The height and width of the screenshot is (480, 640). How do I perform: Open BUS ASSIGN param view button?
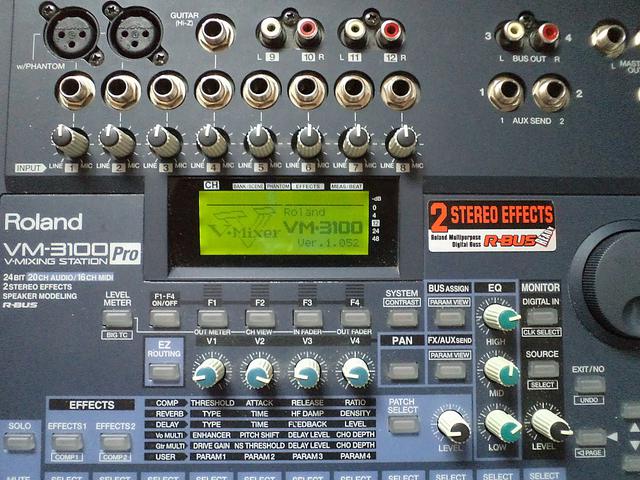450,318
